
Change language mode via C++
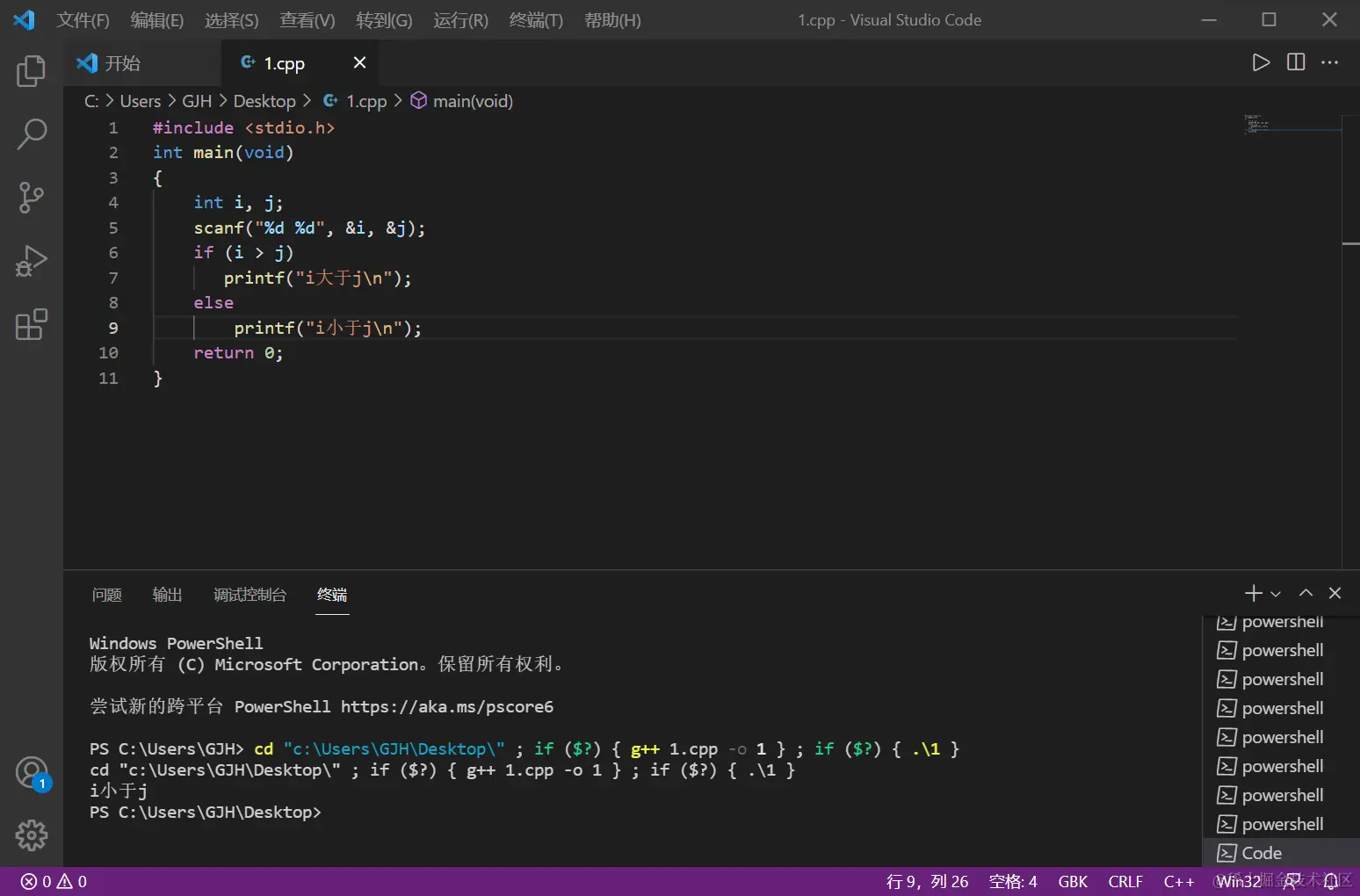[1179, 881]
